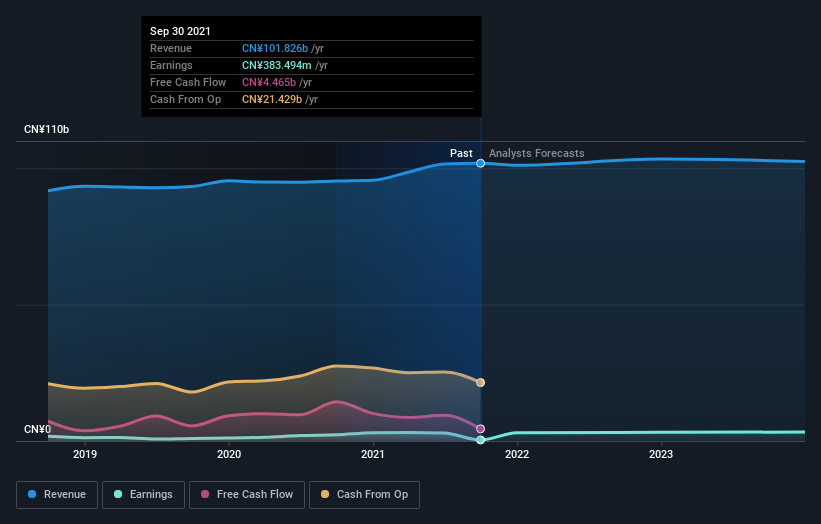The image size is (821, 524).
Task: Click the 2022 x-axis label
Action: point(517,454)
